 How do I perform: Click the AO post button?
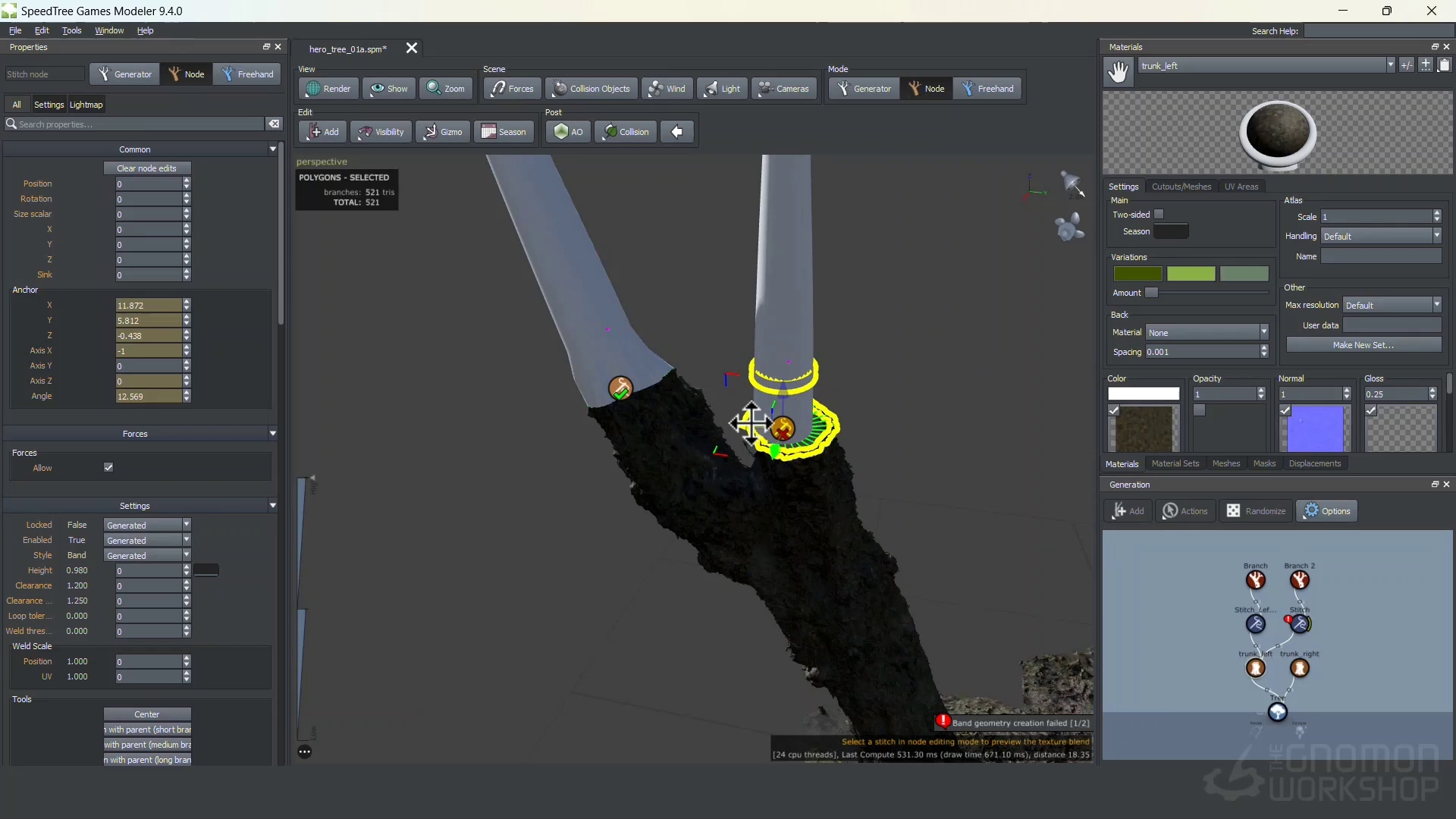[x=568, y=132]
